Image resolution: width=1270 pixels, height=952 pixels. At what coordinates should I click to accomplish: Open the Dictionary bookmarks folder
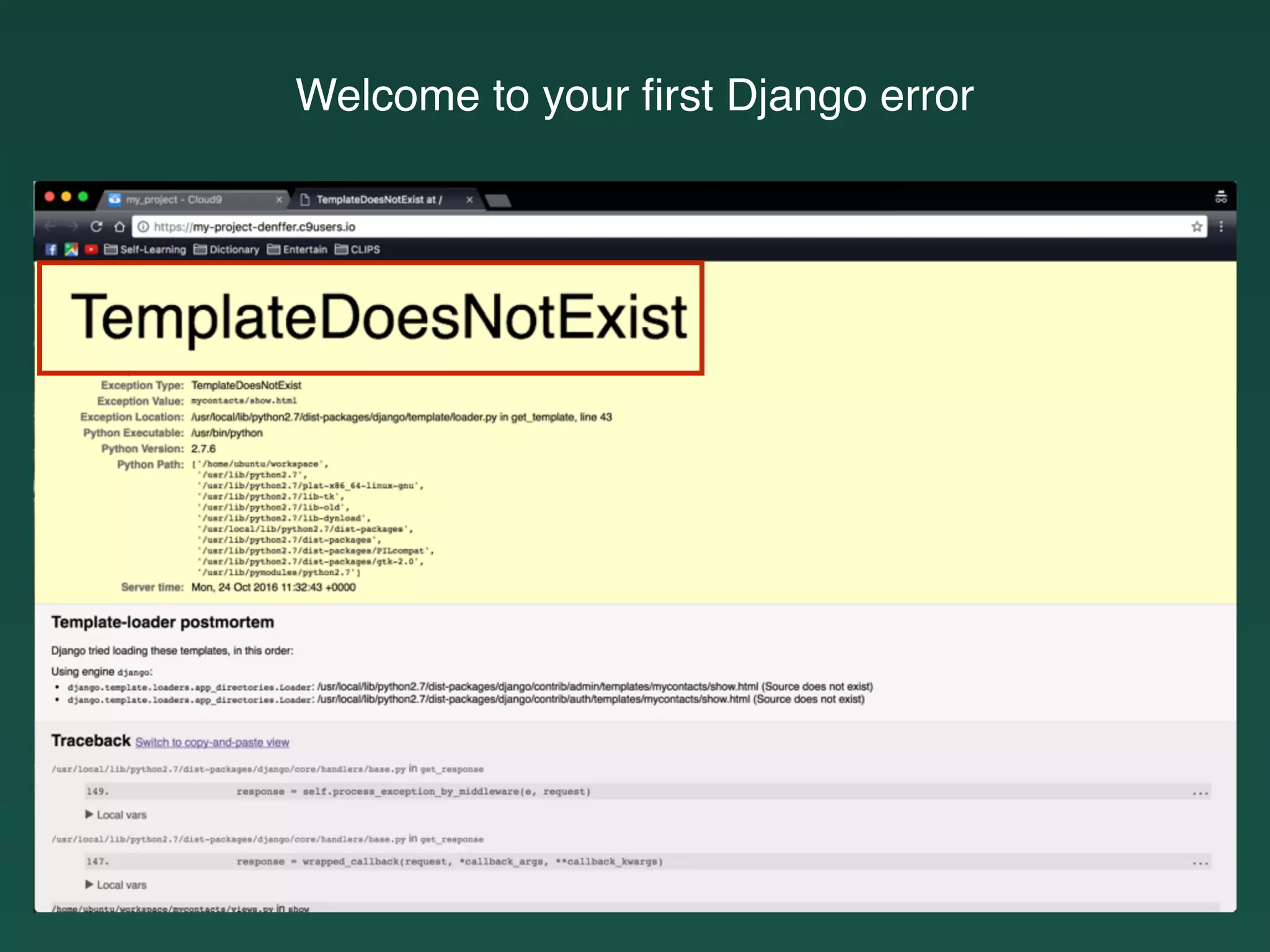[x=226, y=250]
